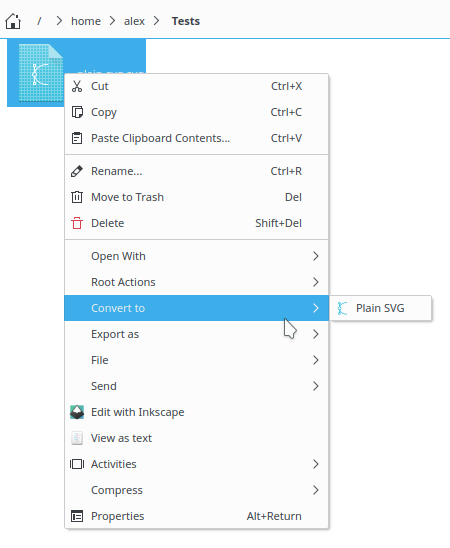The width and height of the screenshot is (450, 548).
Task: Select the Send menu entry
Action: pos(196,386)
